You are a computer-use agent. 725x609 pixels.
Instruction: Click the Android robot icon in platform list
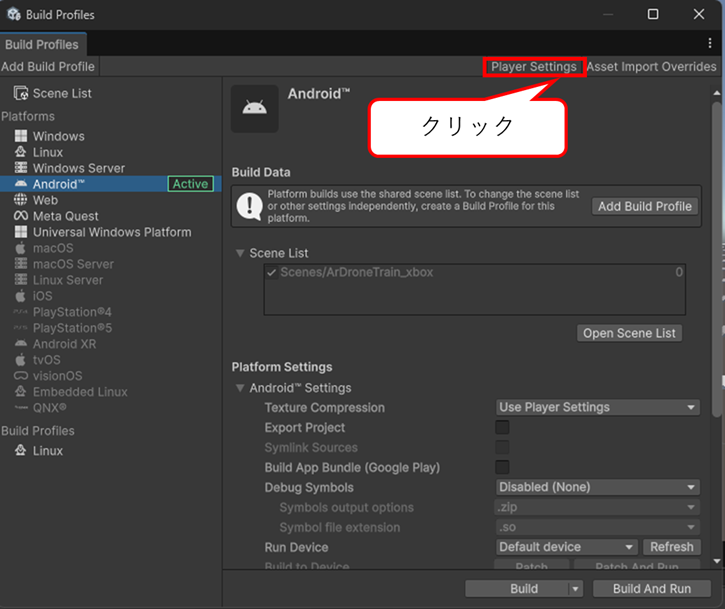[x=21, y=184]
